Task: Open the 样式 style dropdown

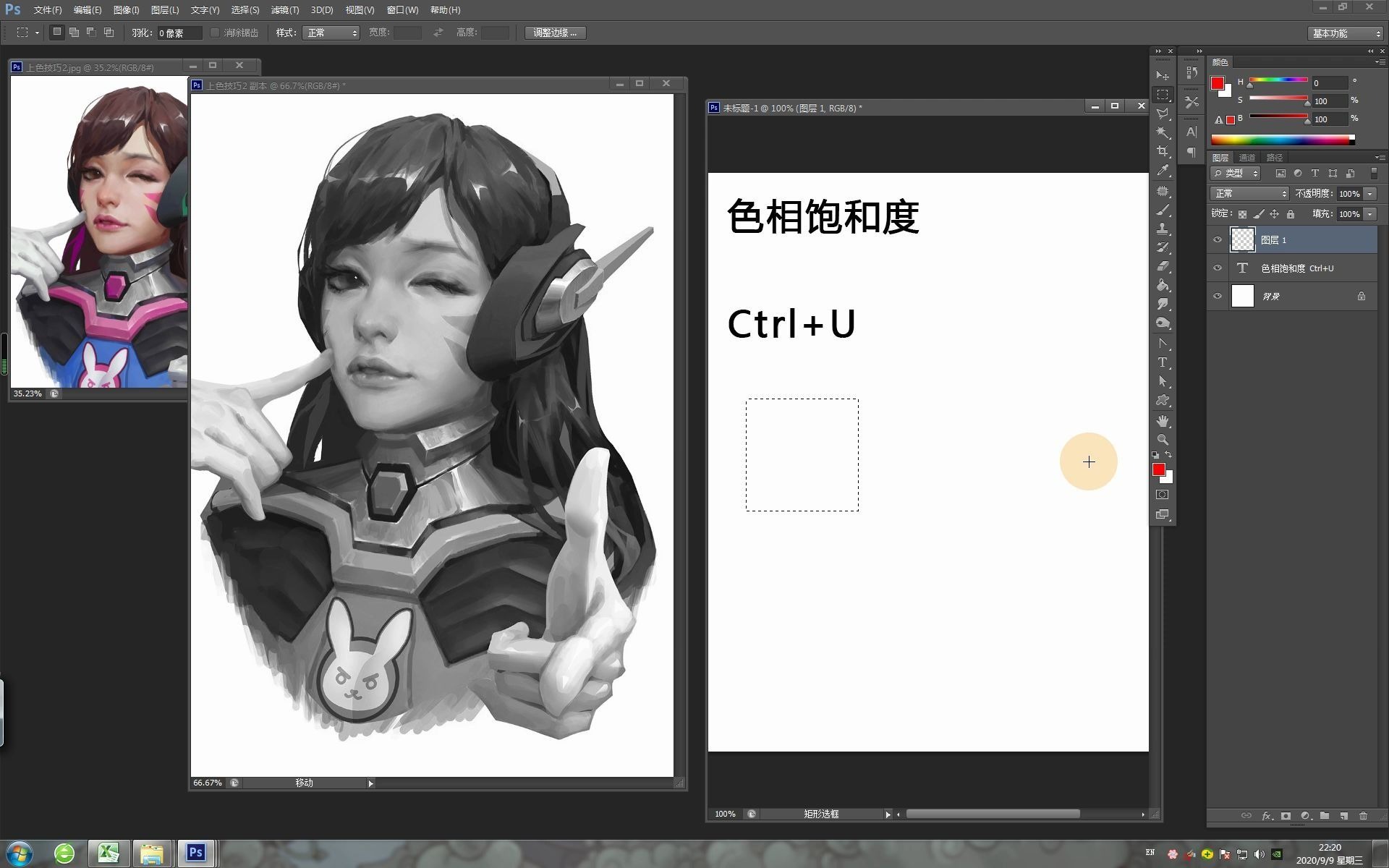Action: (331, 33)
